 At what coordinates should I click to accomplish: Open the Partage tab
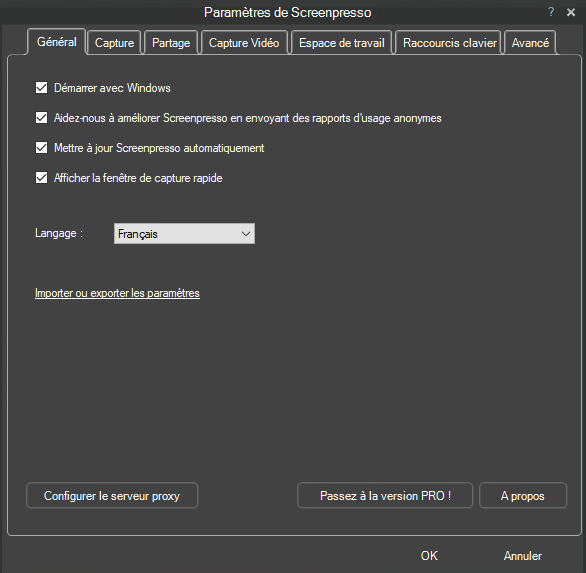click(x=171, y=43)
